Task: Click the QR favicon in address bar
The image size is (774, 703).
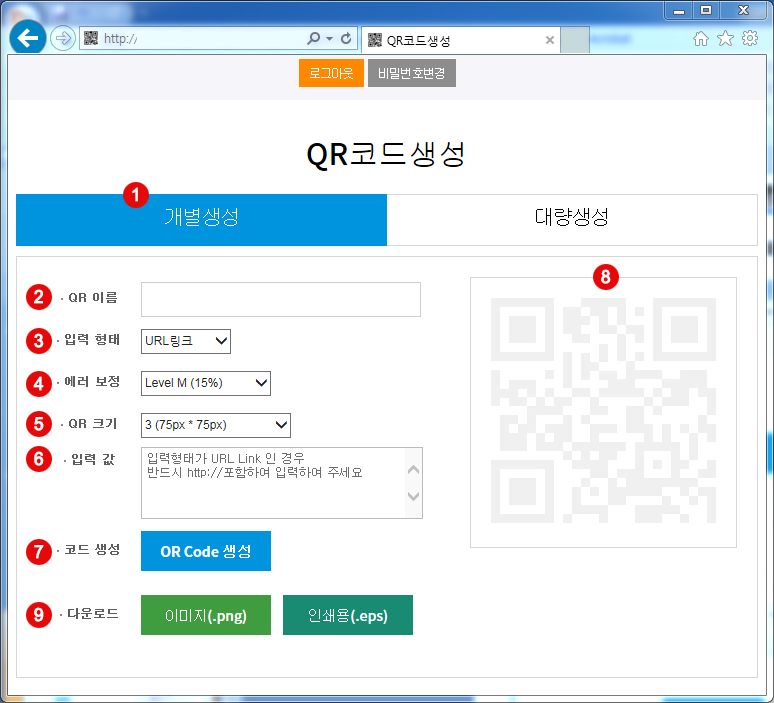Action: 91,38
